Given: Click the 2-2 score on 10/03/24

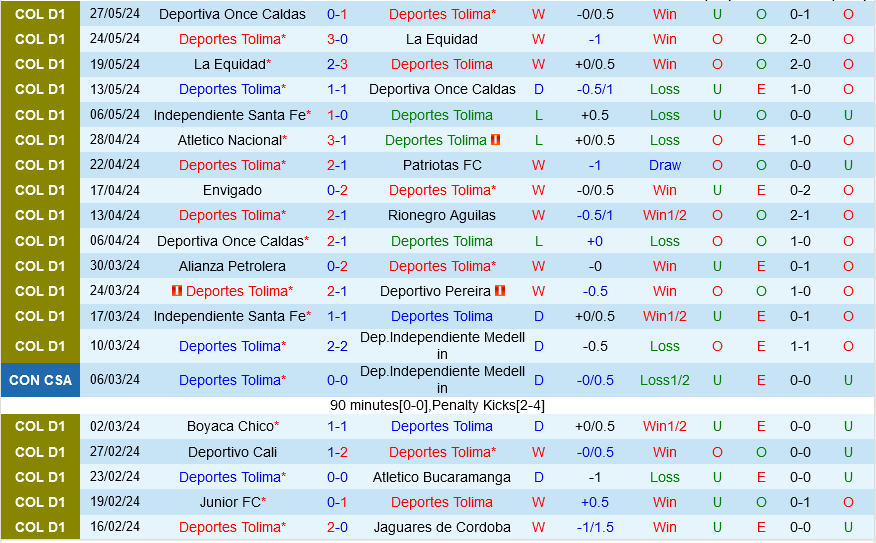Looking at the screenshot, I should coord(337,346).
